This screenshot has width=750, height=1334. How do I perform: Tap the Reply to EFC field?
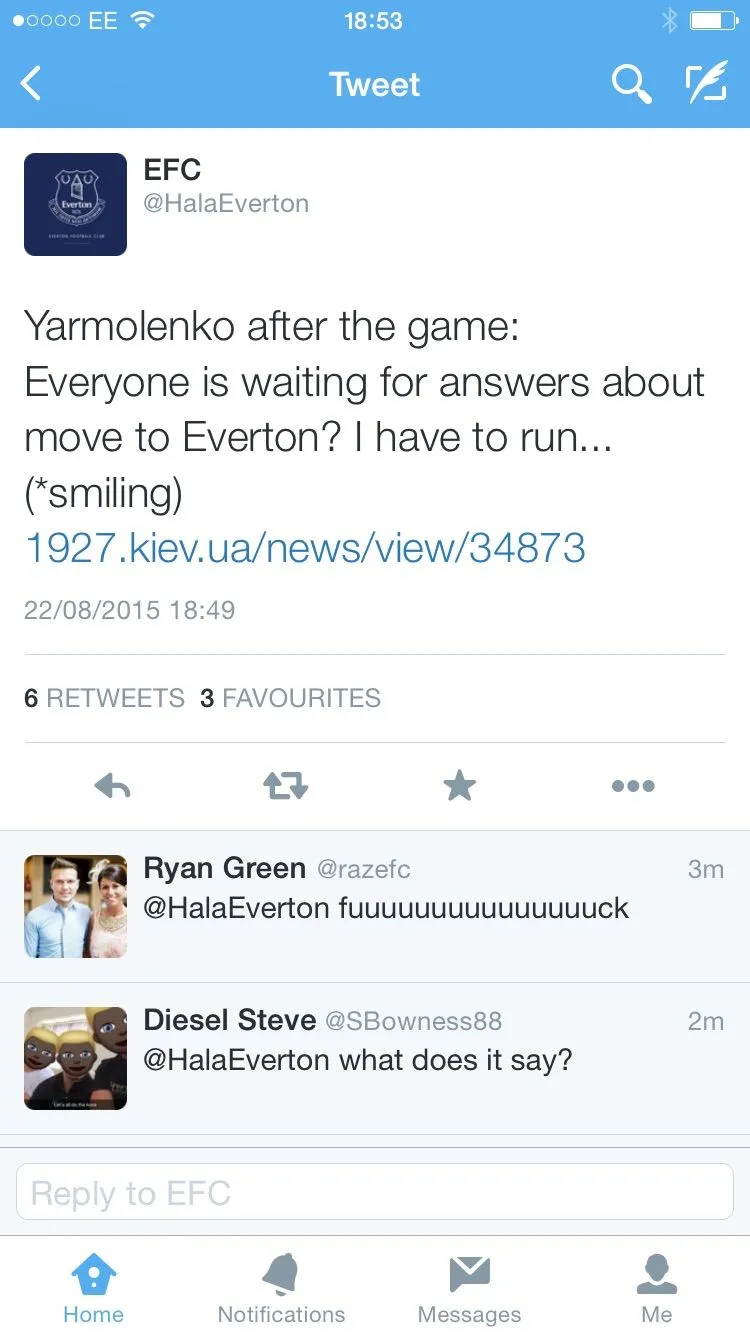[375, 1192]
